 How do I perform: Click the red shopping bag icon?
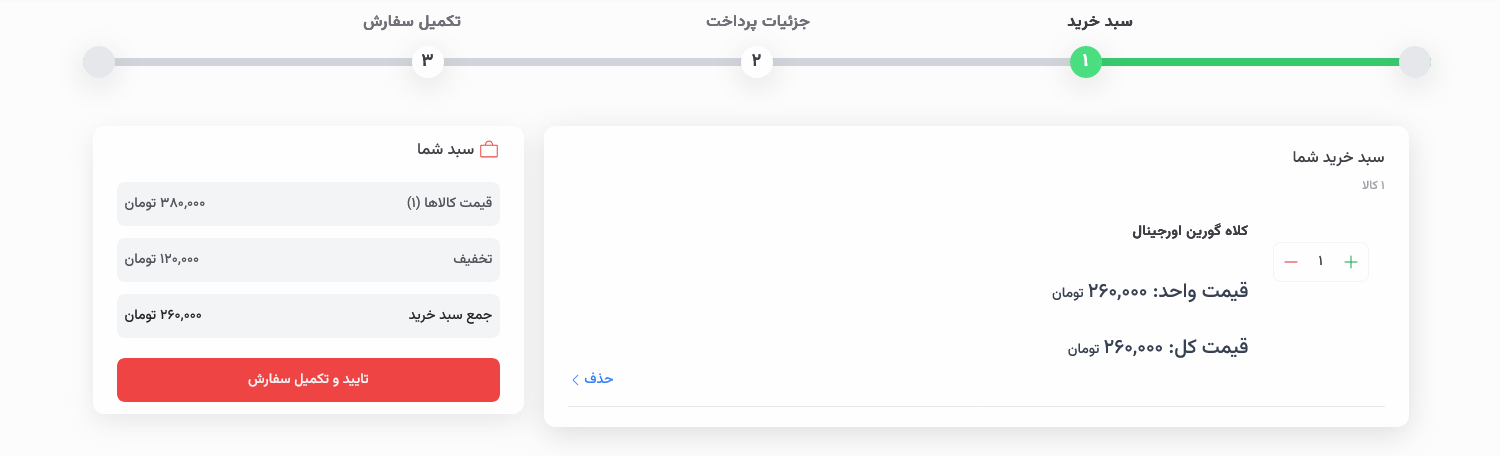click(x=489, y=150)
